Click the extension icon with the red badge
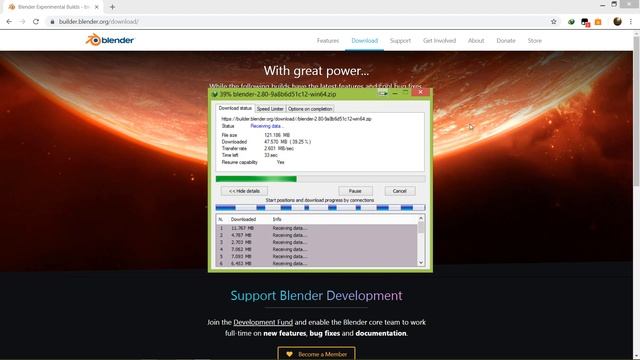640x360 pixels. 585,22
